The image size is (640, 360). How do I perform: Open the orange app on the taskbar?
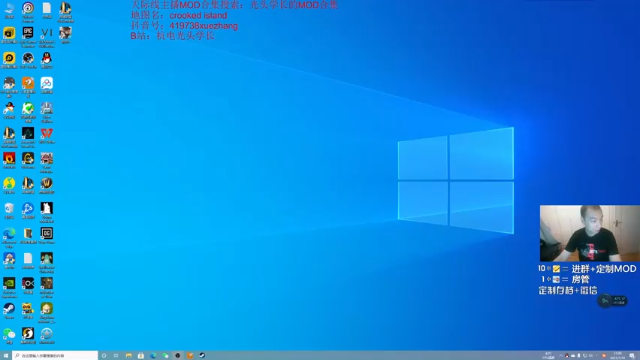click(190, 356)
